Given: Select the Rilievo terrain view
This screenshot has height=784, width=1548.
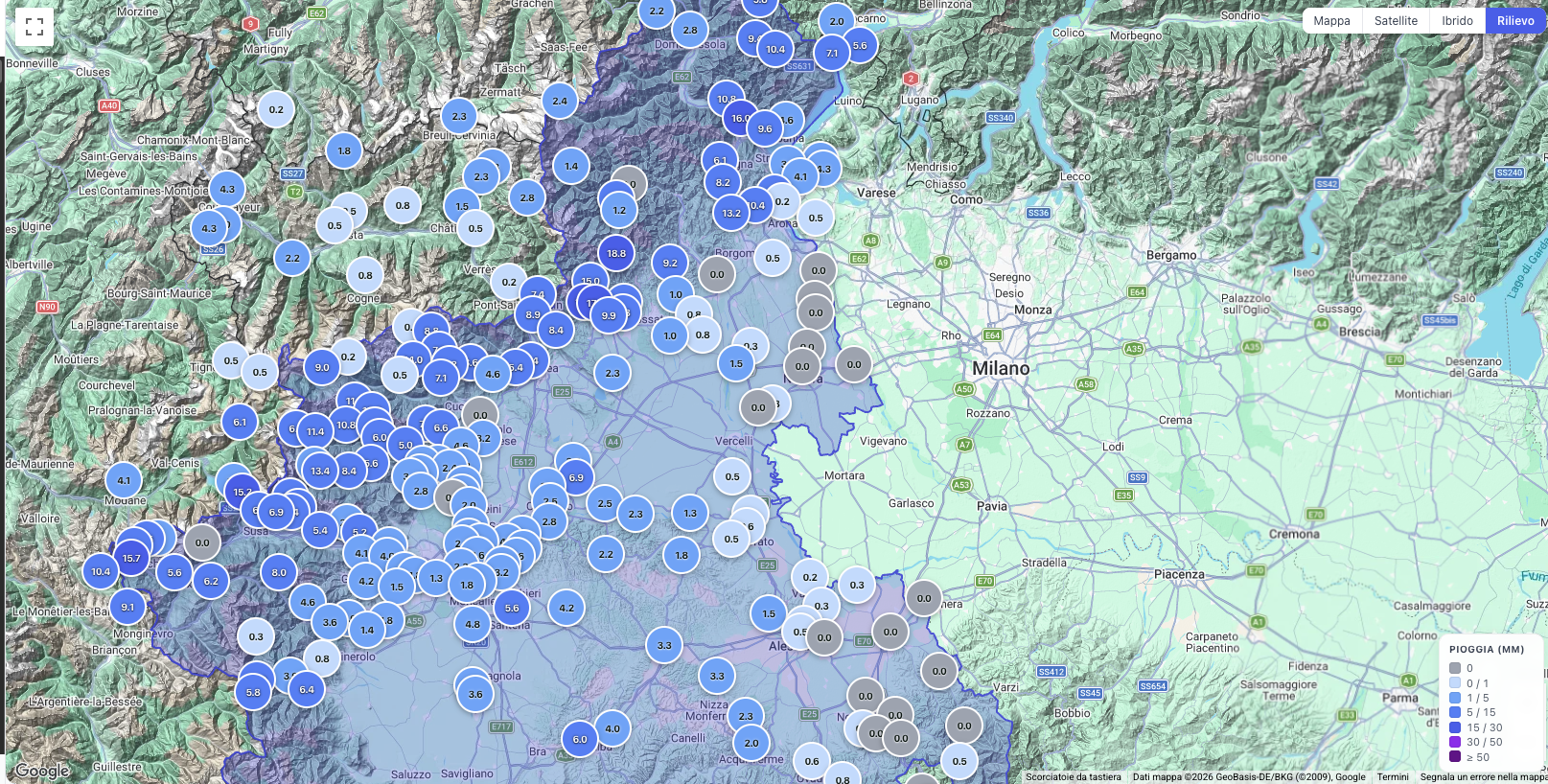Looking at the screenshot, I should (x=1515, y=21).
